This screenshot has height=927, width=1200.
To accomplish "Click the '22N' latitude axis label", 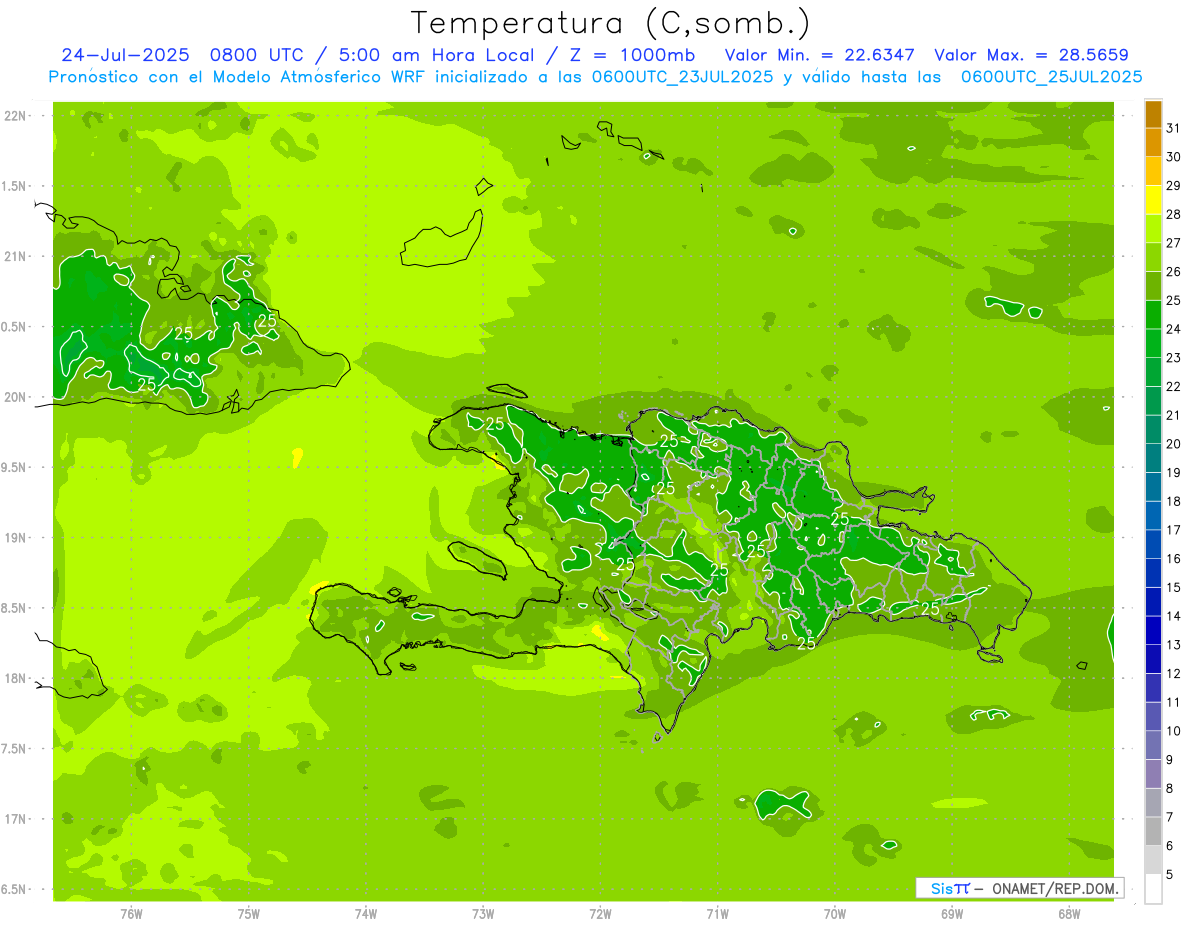I will (16, 116).
